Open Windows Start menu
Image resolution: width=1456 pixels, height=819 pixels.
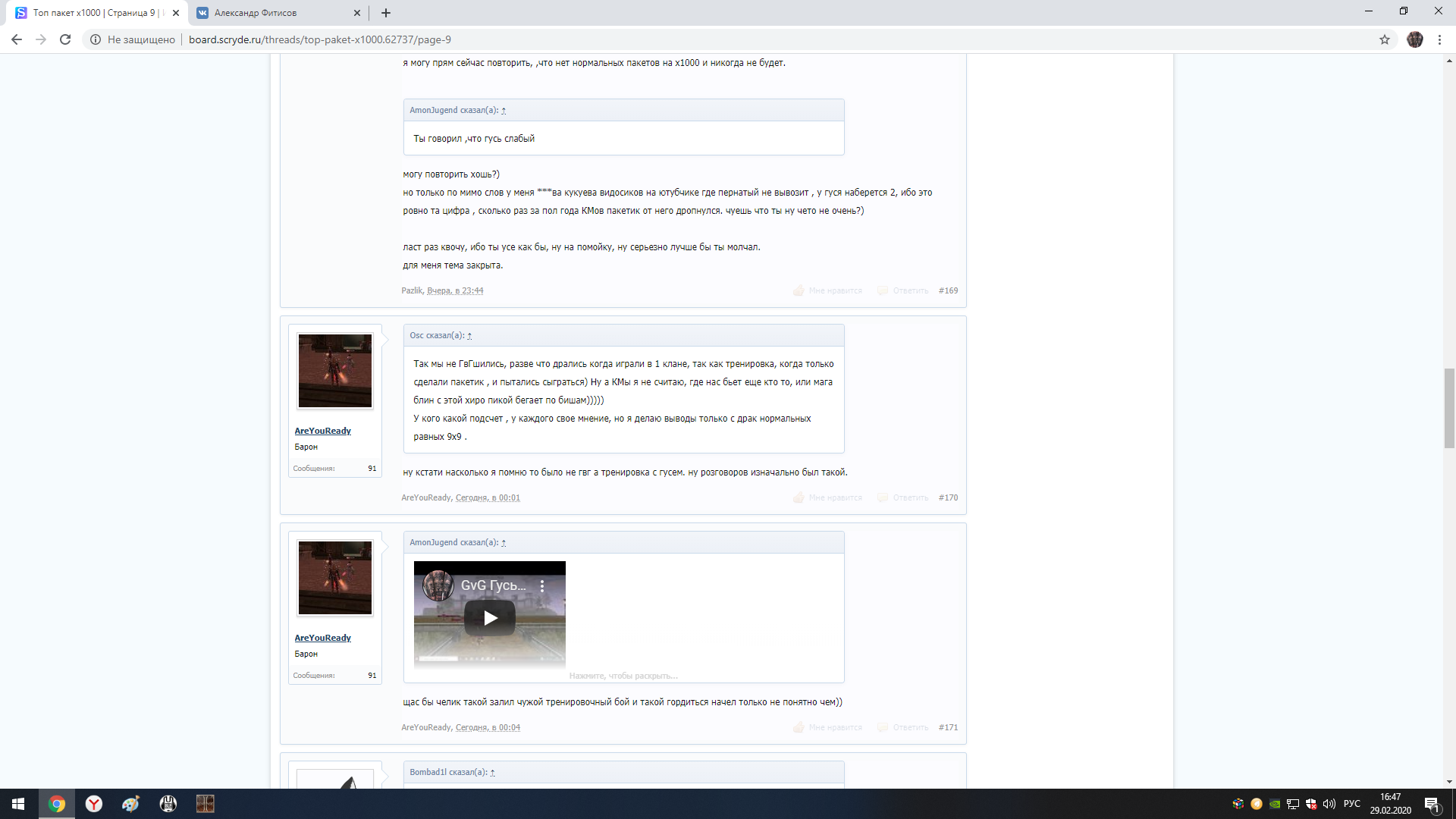pos(18,804)
